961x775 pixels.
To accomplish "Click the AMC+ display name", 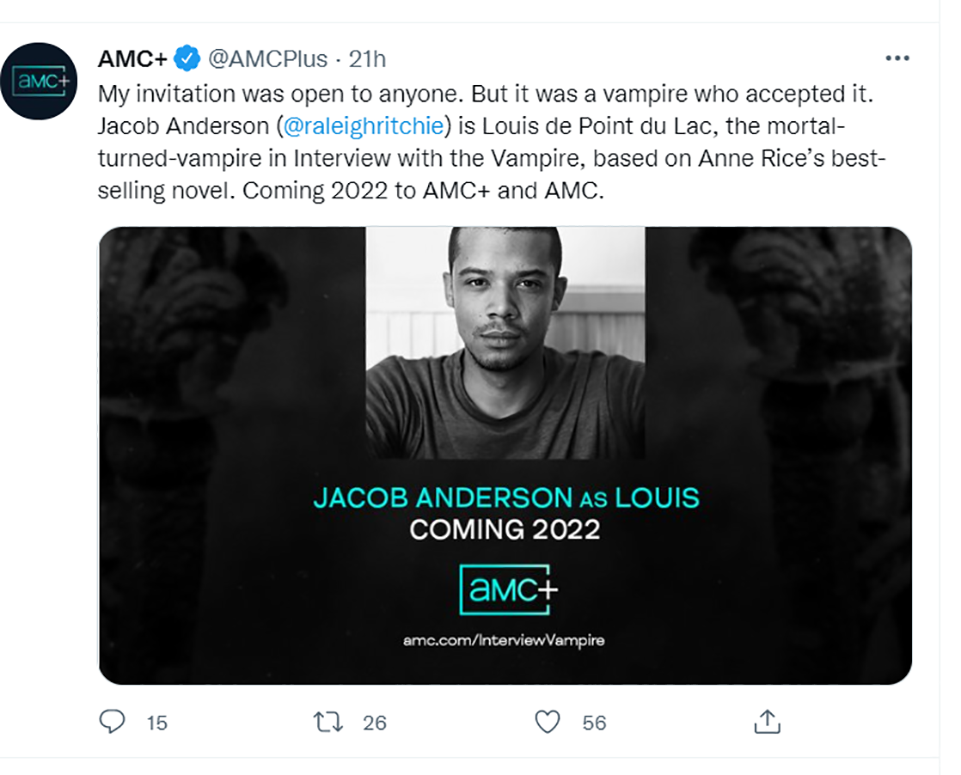I will tap(132, 59).
